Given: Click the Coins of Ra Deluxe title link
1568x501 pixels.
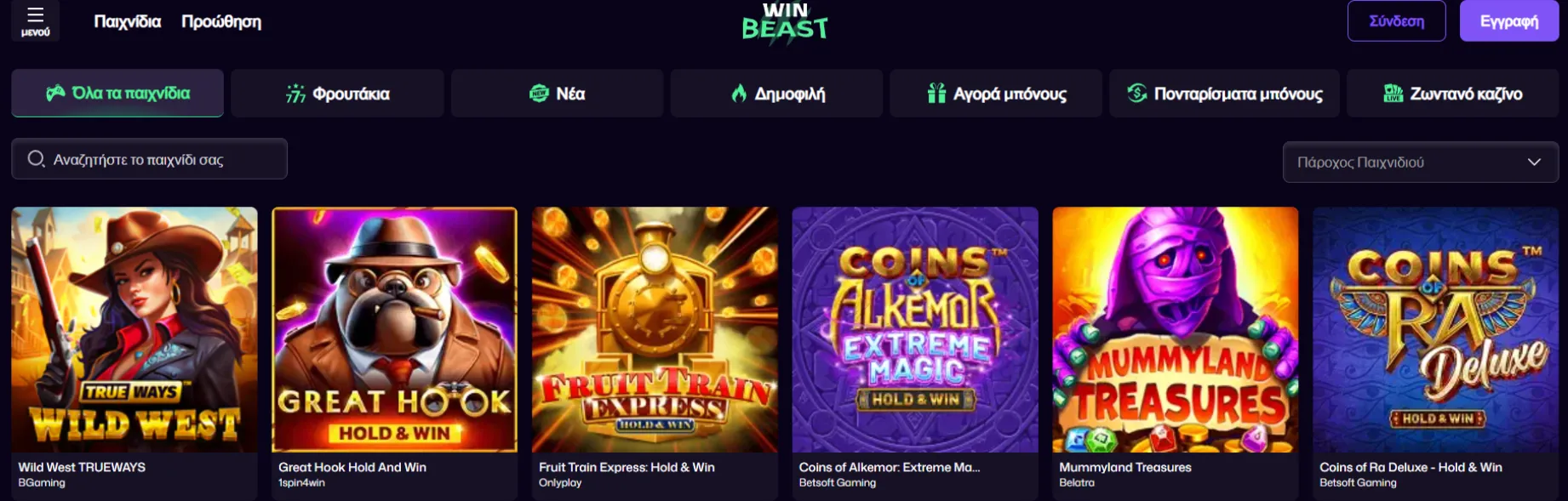Looking at the screenshot, I should click(1411, 467).
